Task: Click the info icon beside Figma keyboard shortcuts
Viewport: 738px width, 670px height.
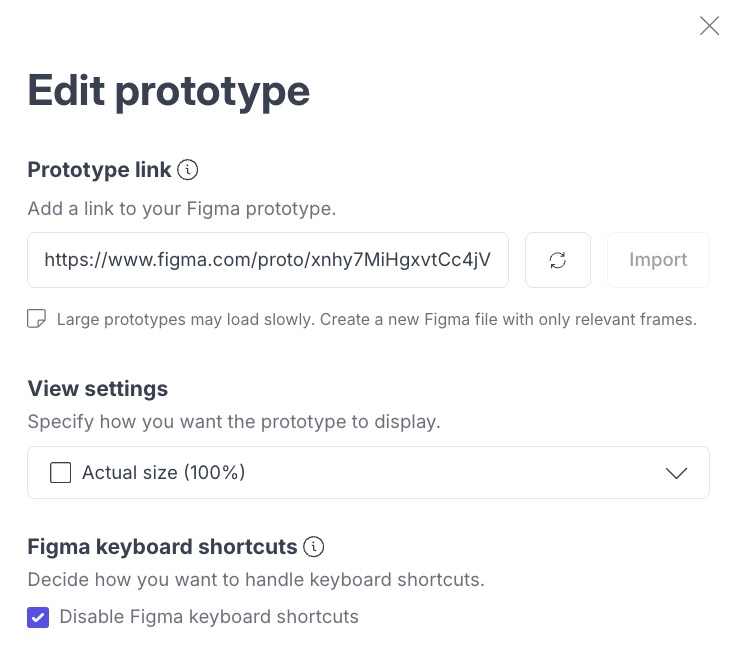Action: click(314, 547)
